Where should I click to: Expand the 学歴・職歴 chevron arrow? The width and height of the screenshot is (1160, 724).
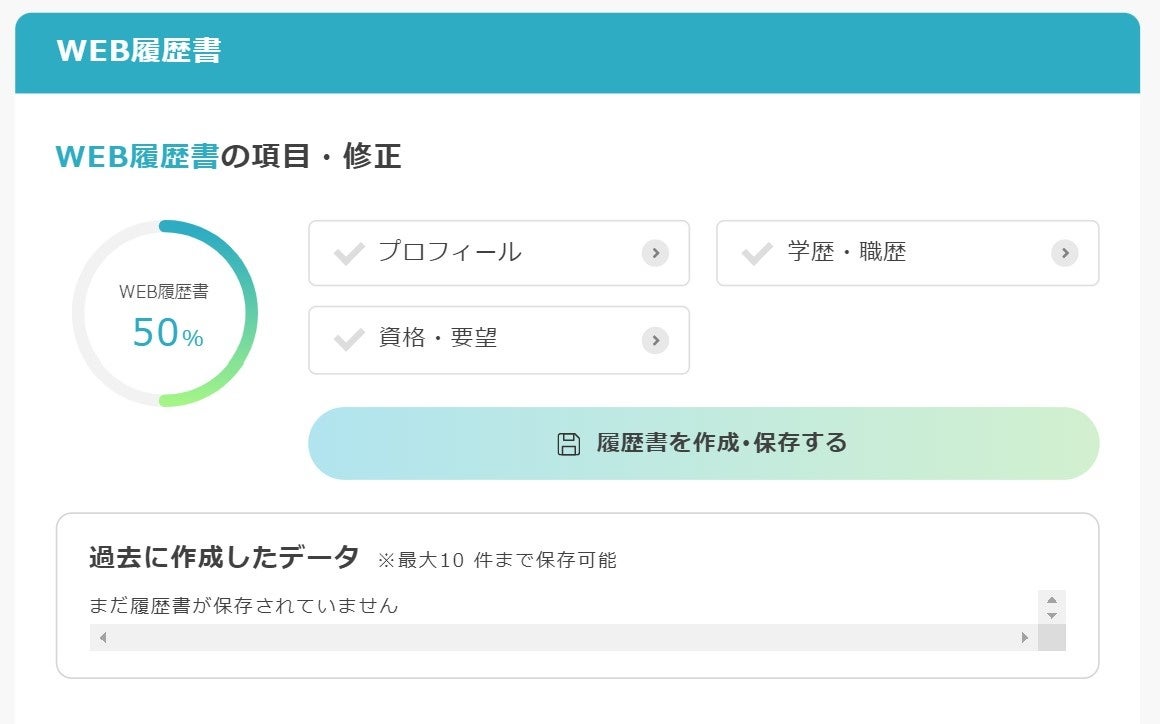[x=1064, y=253]
